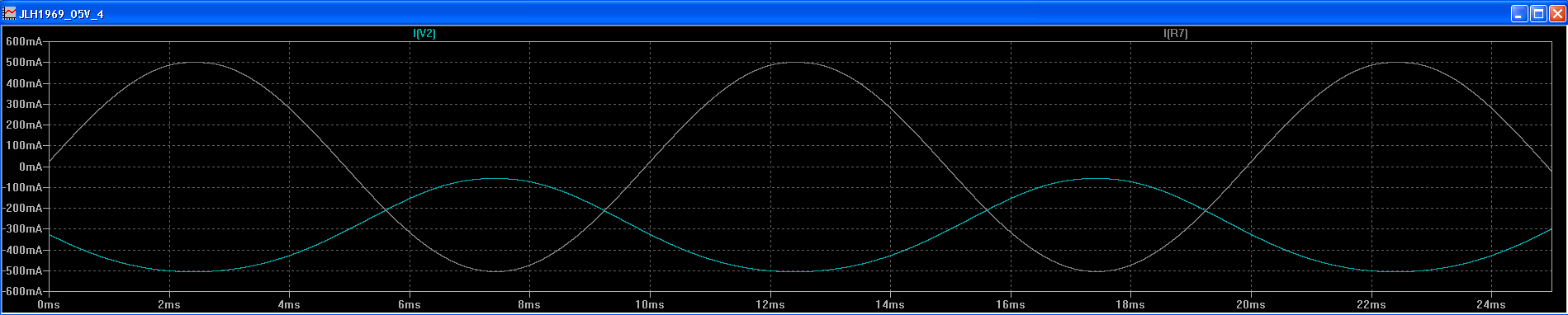The height and width of the screenshot is (315, 1568).
Task: Click the I(R7) trace label
Action: 1176,34
